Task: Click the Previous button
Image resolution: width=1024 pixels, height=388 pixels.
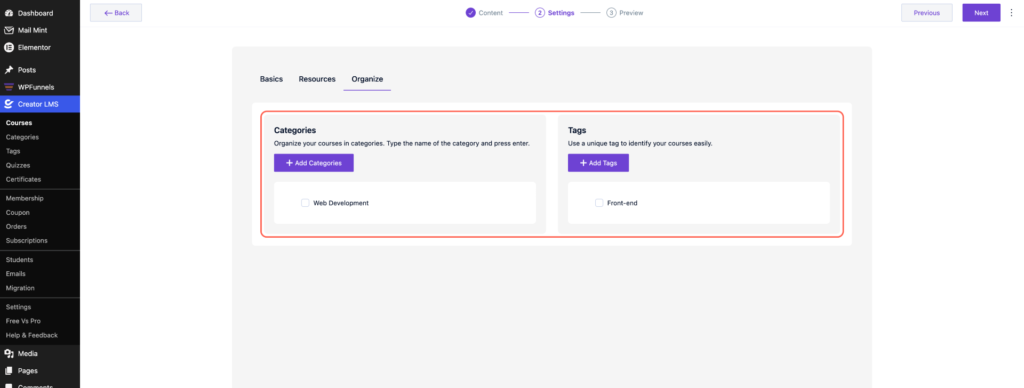Action: point(927,12)
